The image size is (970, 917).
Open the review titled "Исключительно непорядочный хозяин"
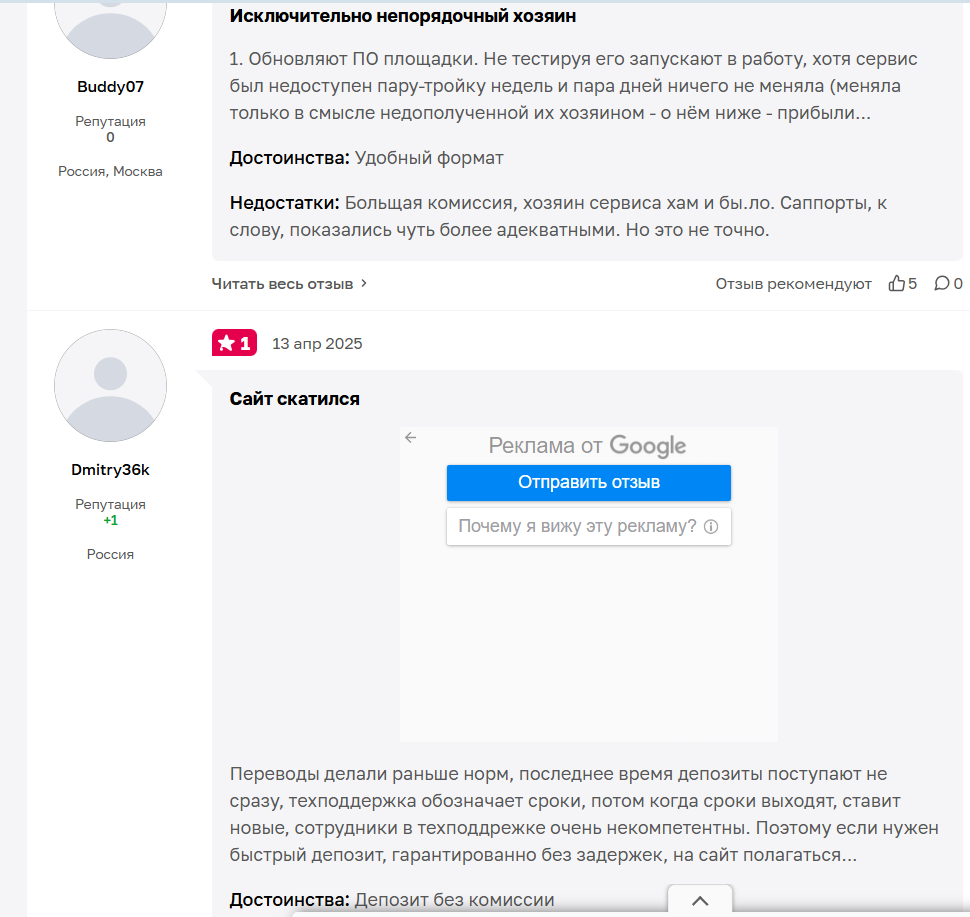point(402,16)
